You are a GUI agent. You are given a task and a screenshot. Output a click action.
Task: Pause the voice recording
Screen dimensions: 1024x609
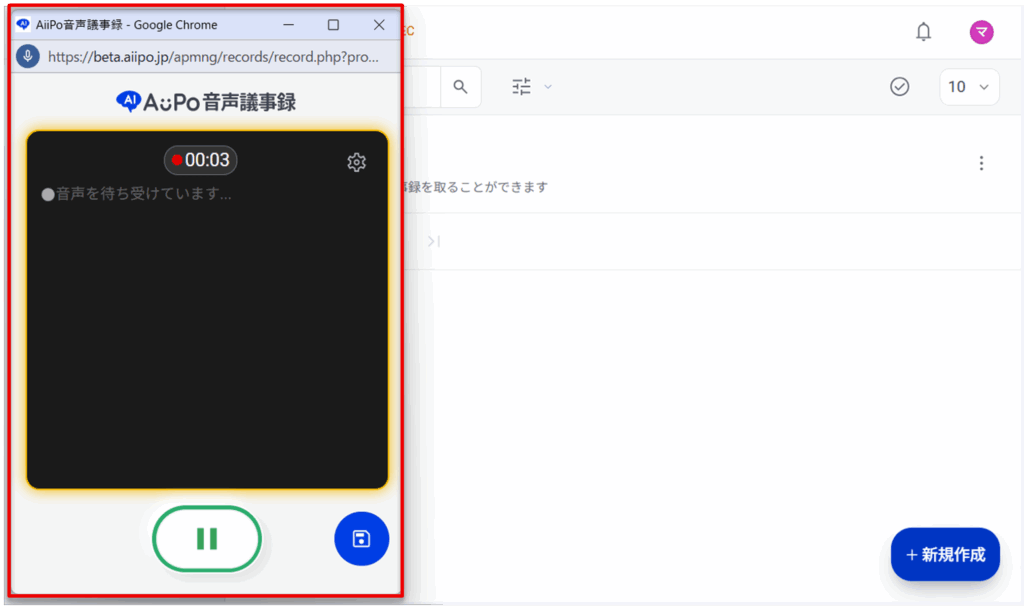point(207,539)
